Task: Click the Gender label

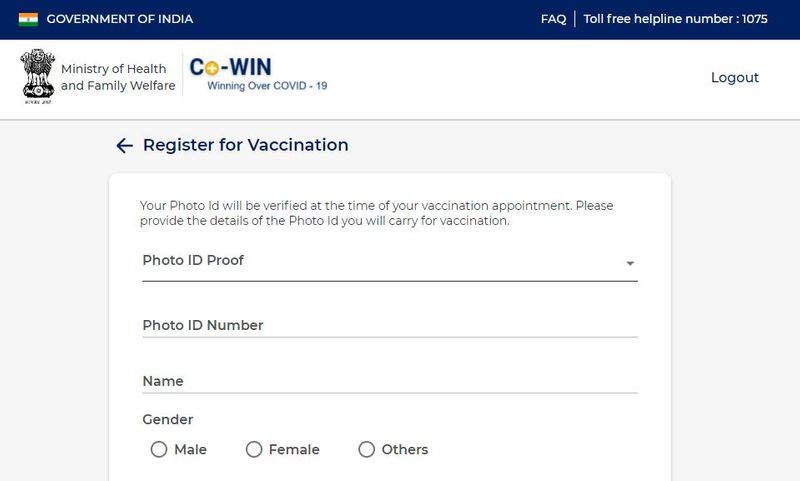Action: [168, 419]
